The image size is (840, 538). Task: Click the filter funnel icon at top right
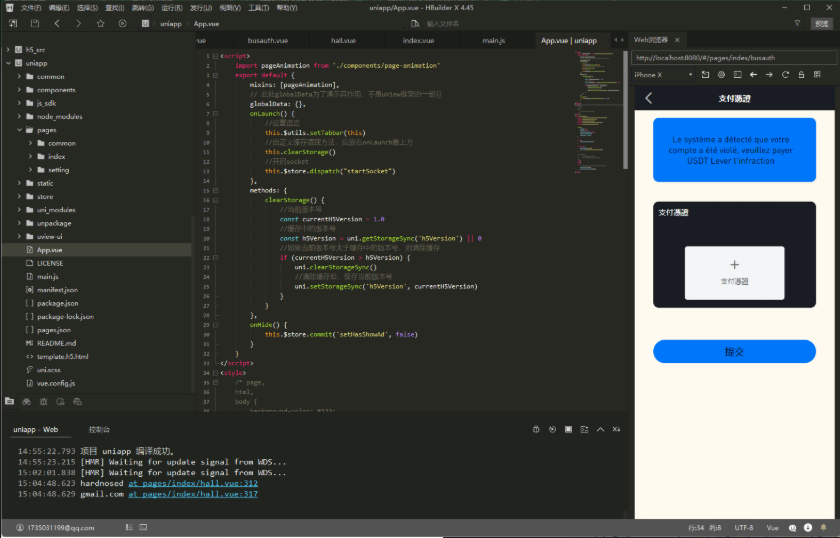(x=797, y=23)
